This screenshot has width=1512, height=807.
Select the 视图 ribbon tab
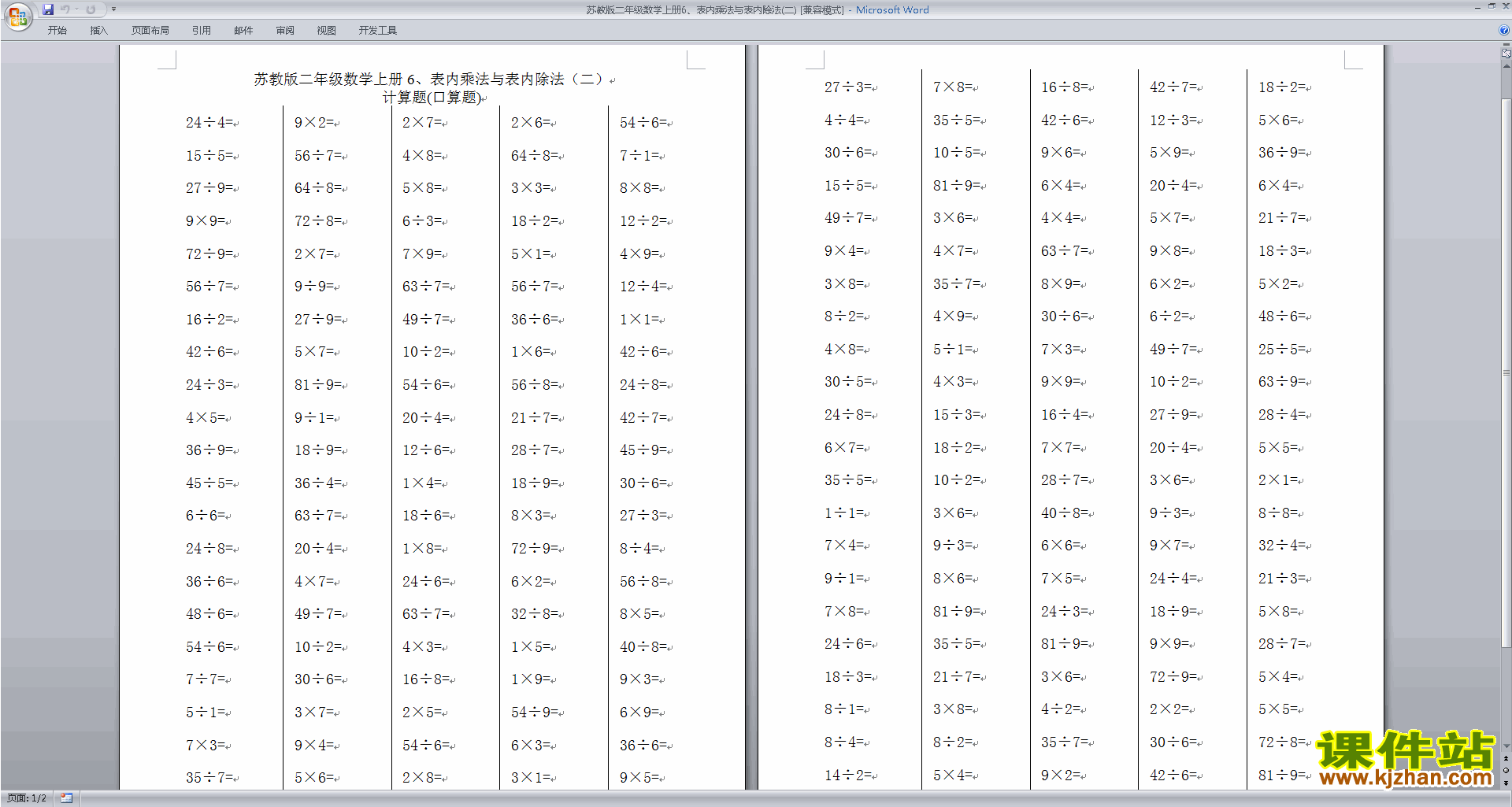(327, 31)
